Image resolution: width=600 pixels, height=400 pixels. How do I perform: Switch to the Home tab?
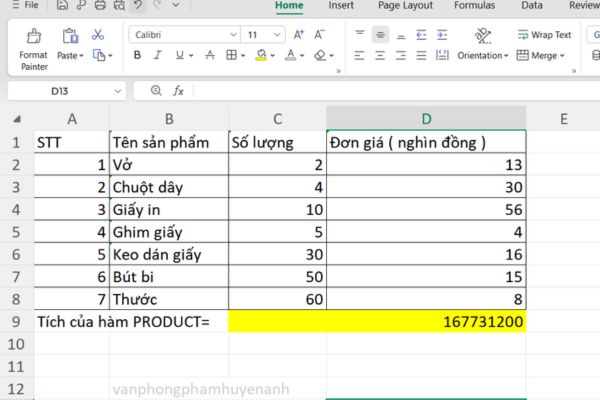pos(289,5)
